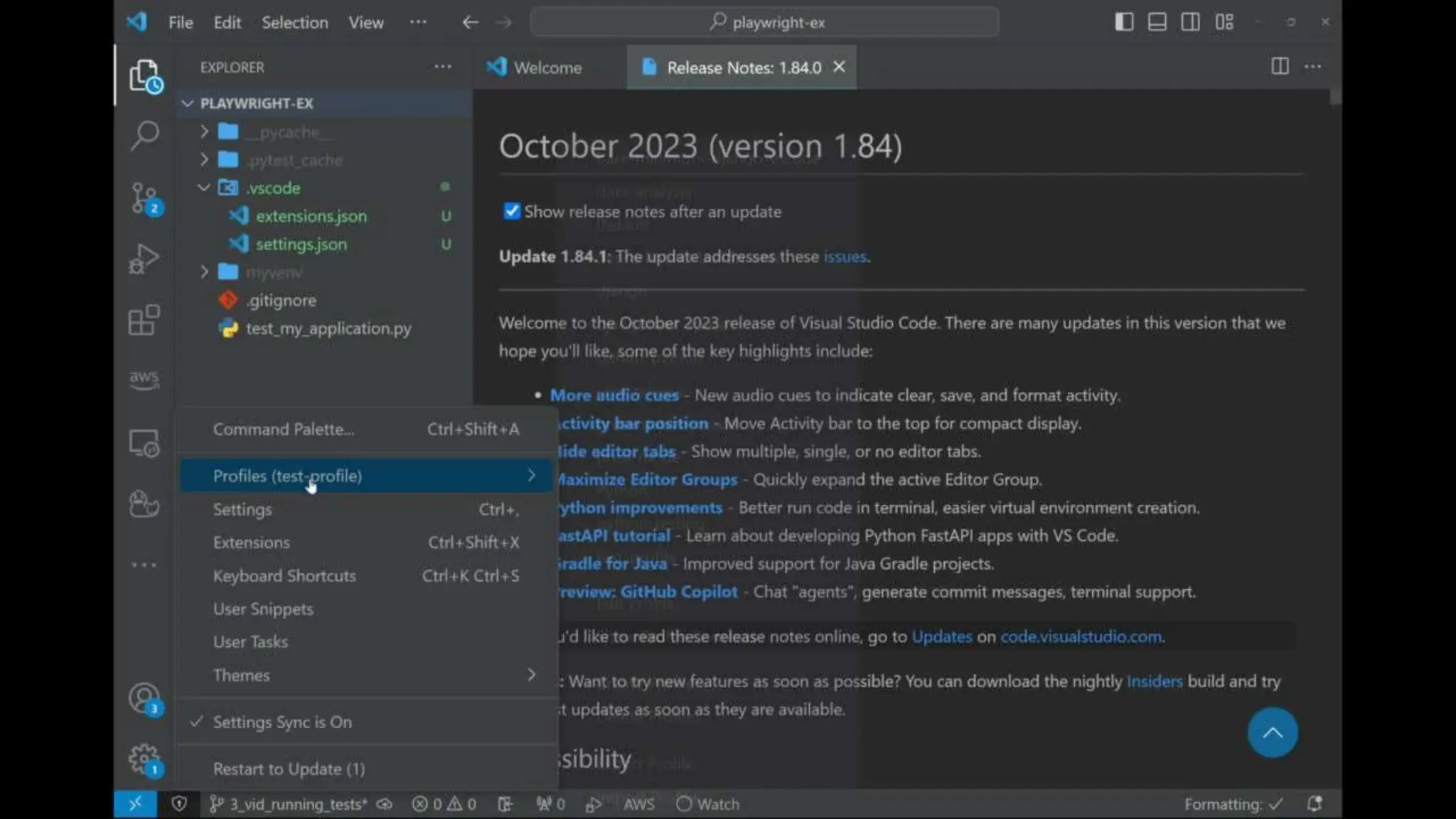Open the Source Control view icon
Screen dimensions: 1456x819
pyautogui.click(x=144, y=198)
